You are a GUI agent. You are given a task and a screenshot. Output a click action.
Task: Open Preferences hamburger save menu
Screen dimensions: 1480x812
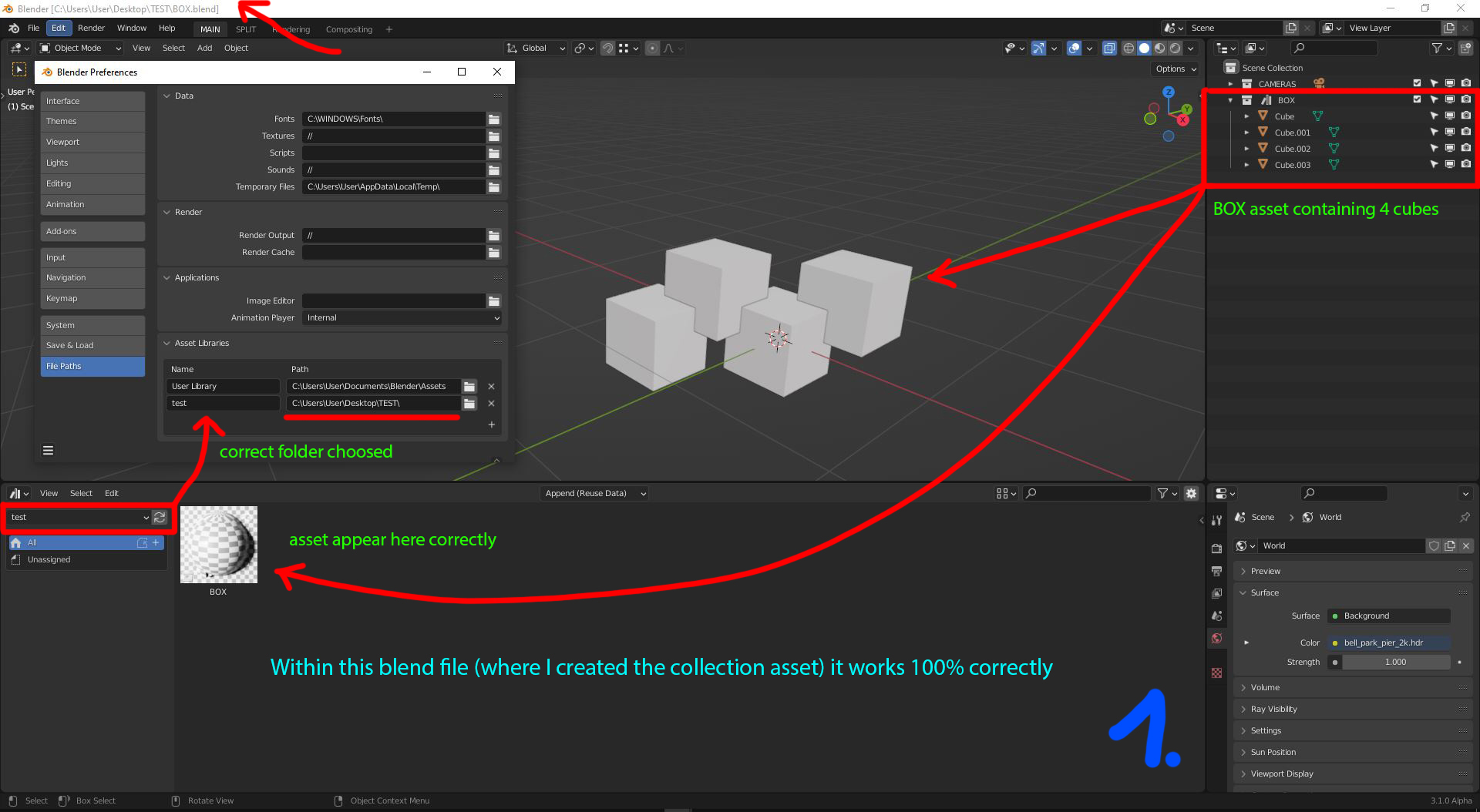tap(48, 451)
